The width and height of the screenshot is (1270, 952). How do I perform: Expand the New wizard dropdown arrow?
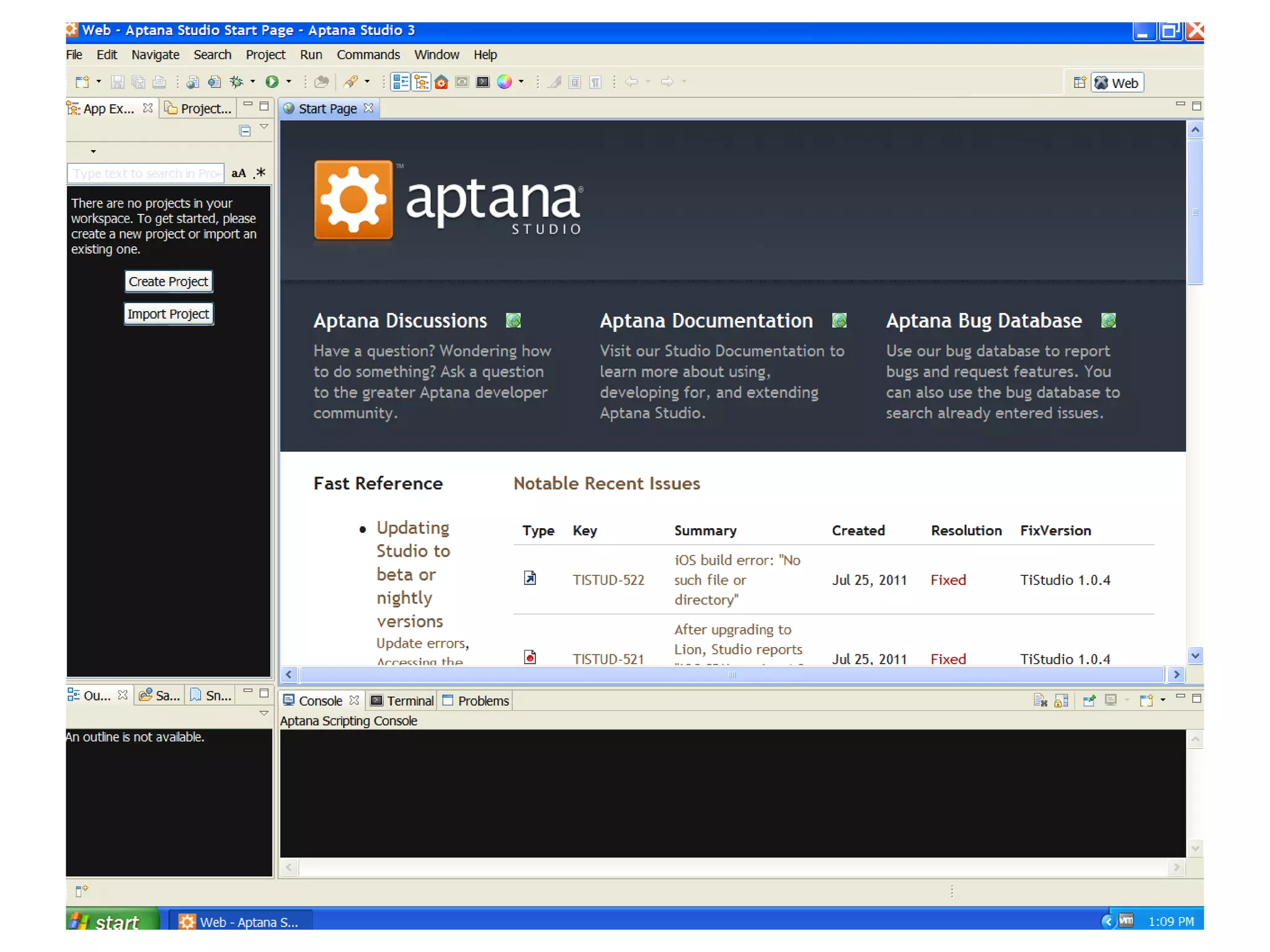99,81
